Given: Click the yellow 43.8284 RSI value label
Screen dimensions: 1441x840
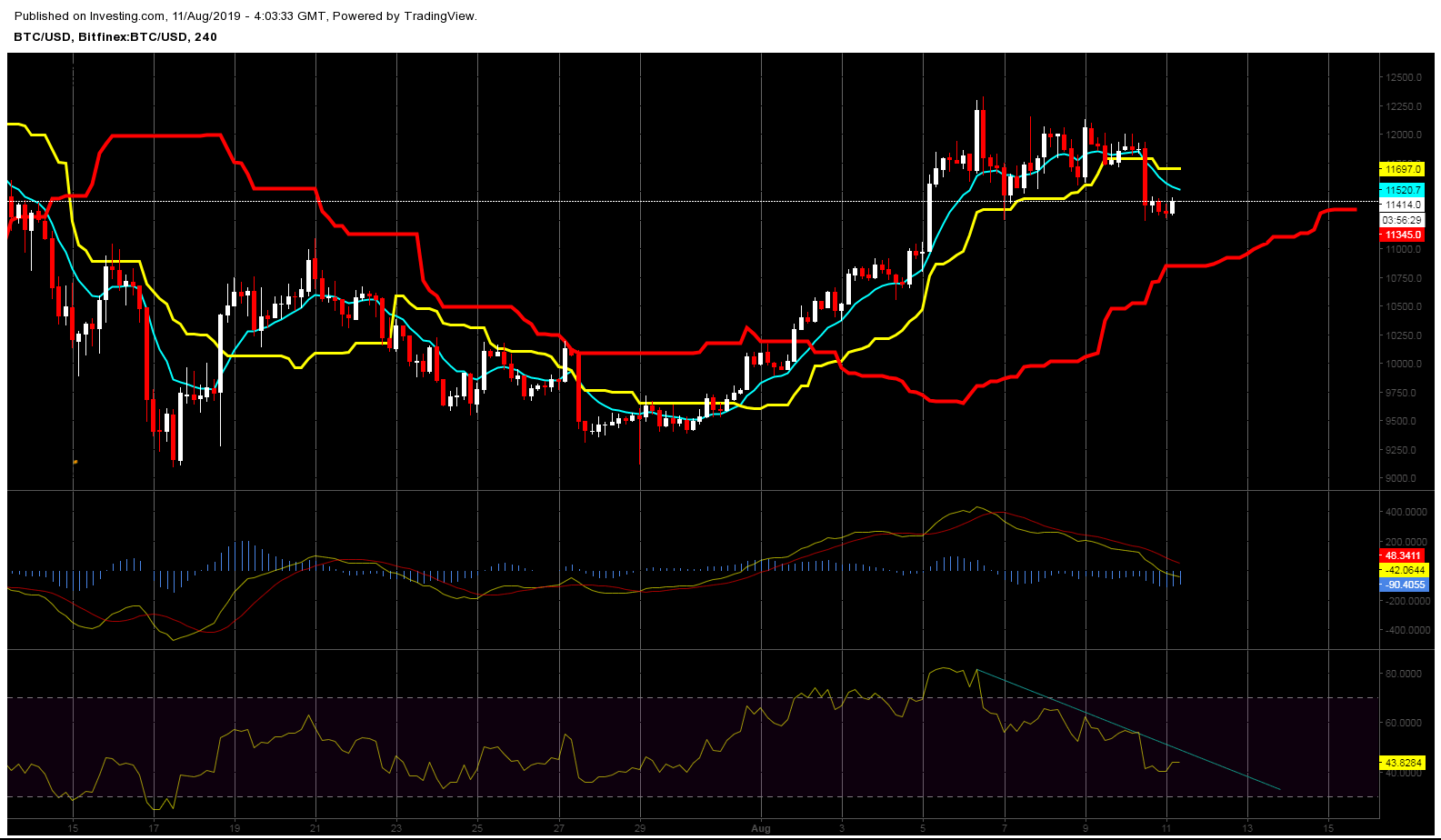Looking at the screenshot, I should (x=1402, y=762).
